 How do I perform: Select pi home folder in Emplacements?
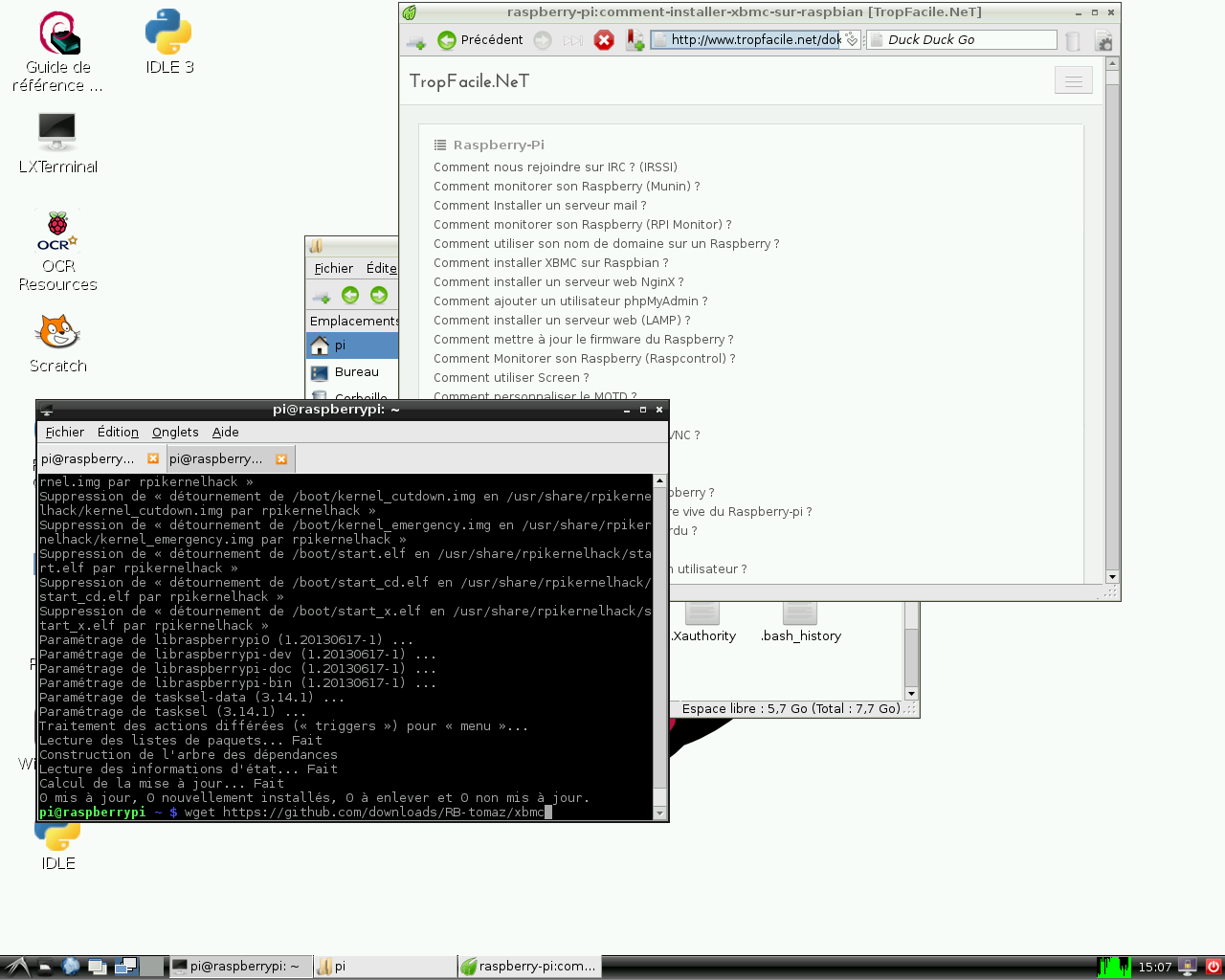[x=352, y=345]
